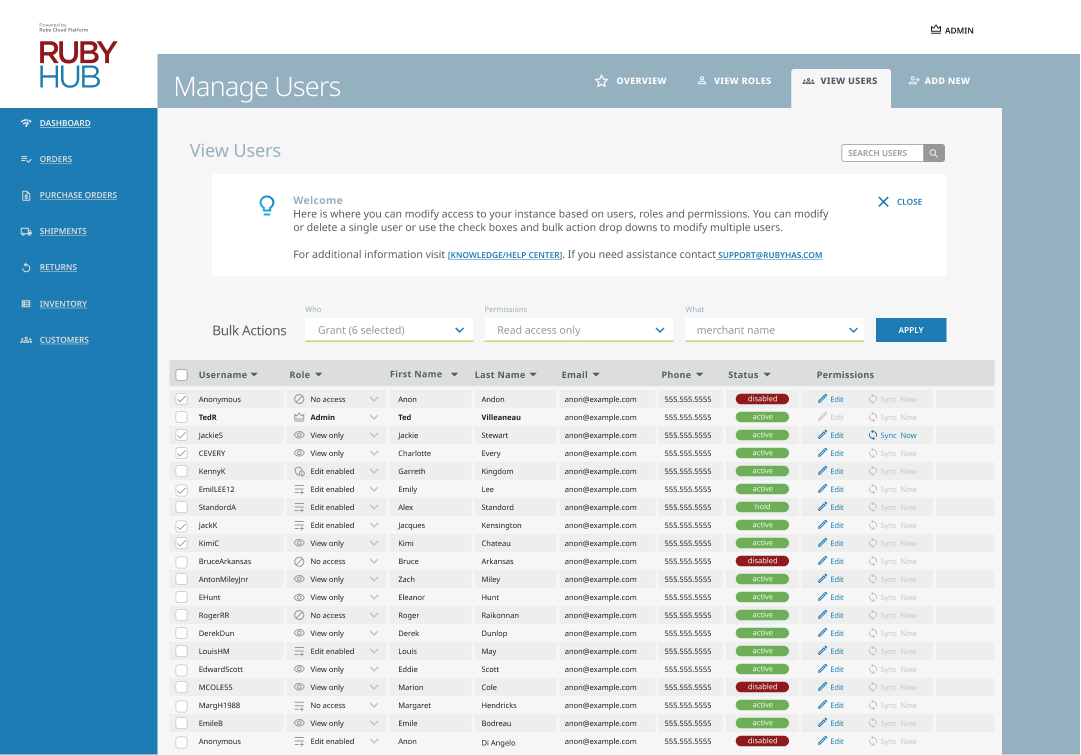The width and height of the screenshot is (1081, 755).
Task: Click the Returns arrow icon
Action: [26, 268]
